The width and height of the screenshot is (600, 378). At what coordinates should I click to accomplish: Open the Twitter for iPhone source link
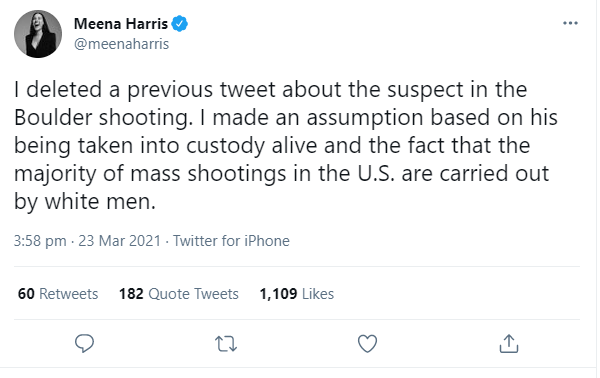(231, 241)
